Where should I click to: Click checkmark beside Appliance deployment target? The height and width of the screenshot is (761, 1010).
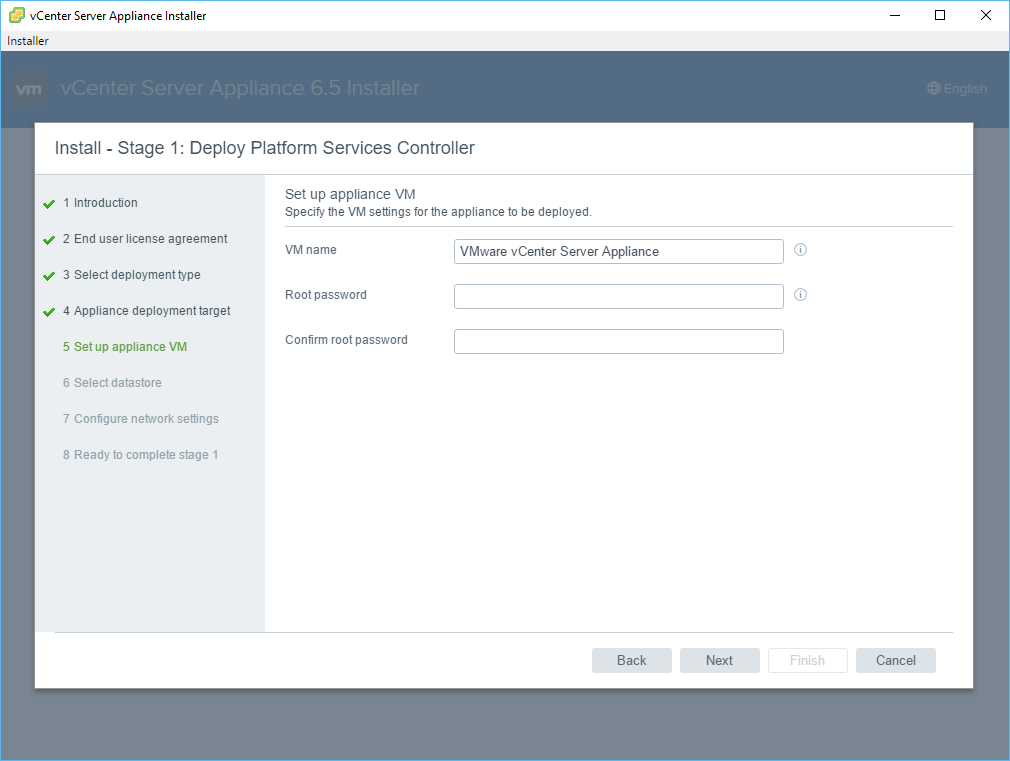click(49, 312)
